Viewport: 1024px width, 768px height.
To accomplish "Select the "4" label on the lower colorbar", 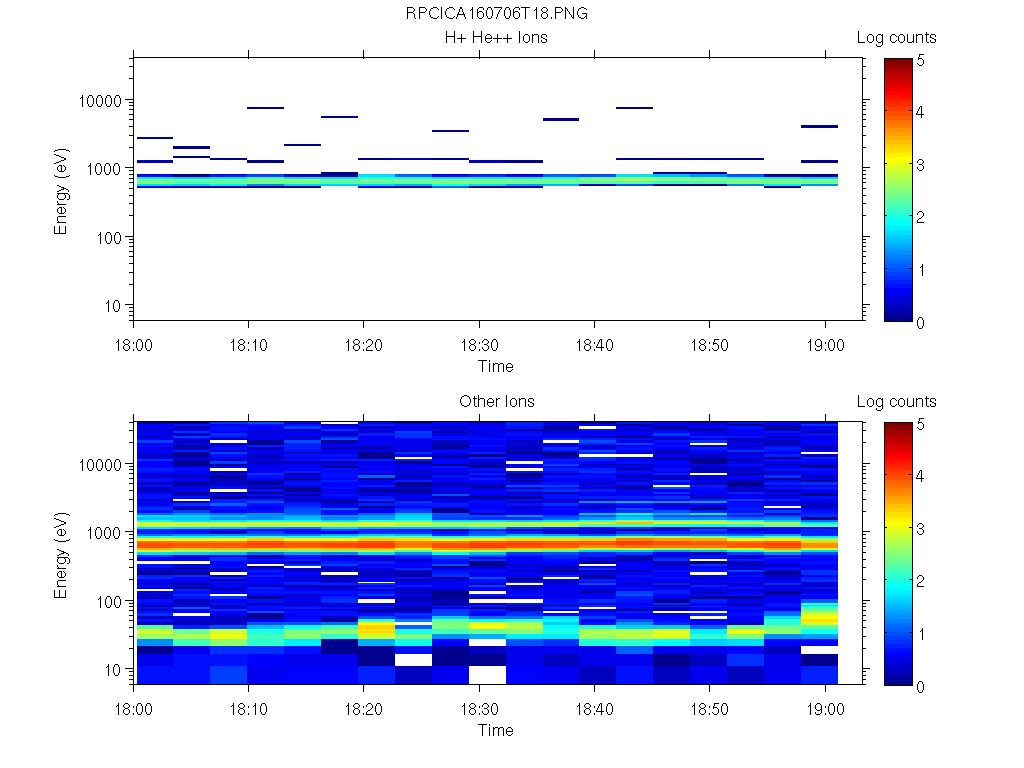I will pos(920,475).
